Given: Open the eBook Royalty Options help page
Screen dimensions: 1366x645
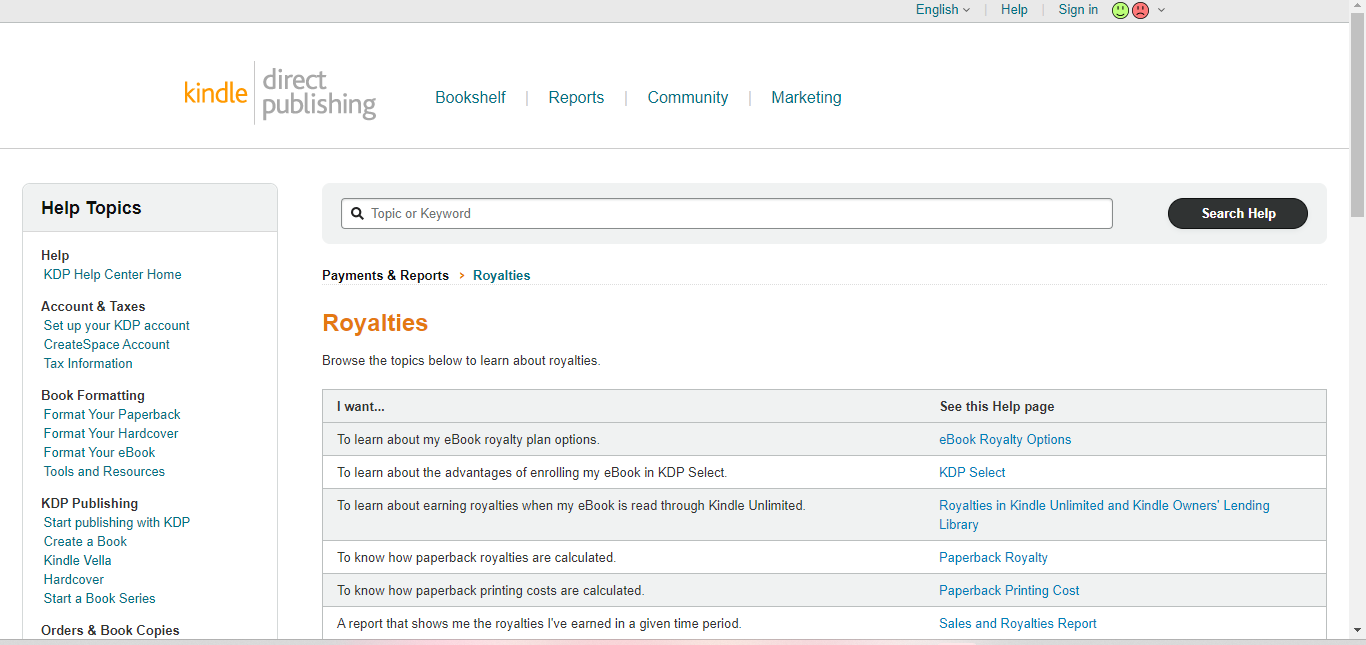Looking at the screenshot, I should click(x=1004, y=439).
